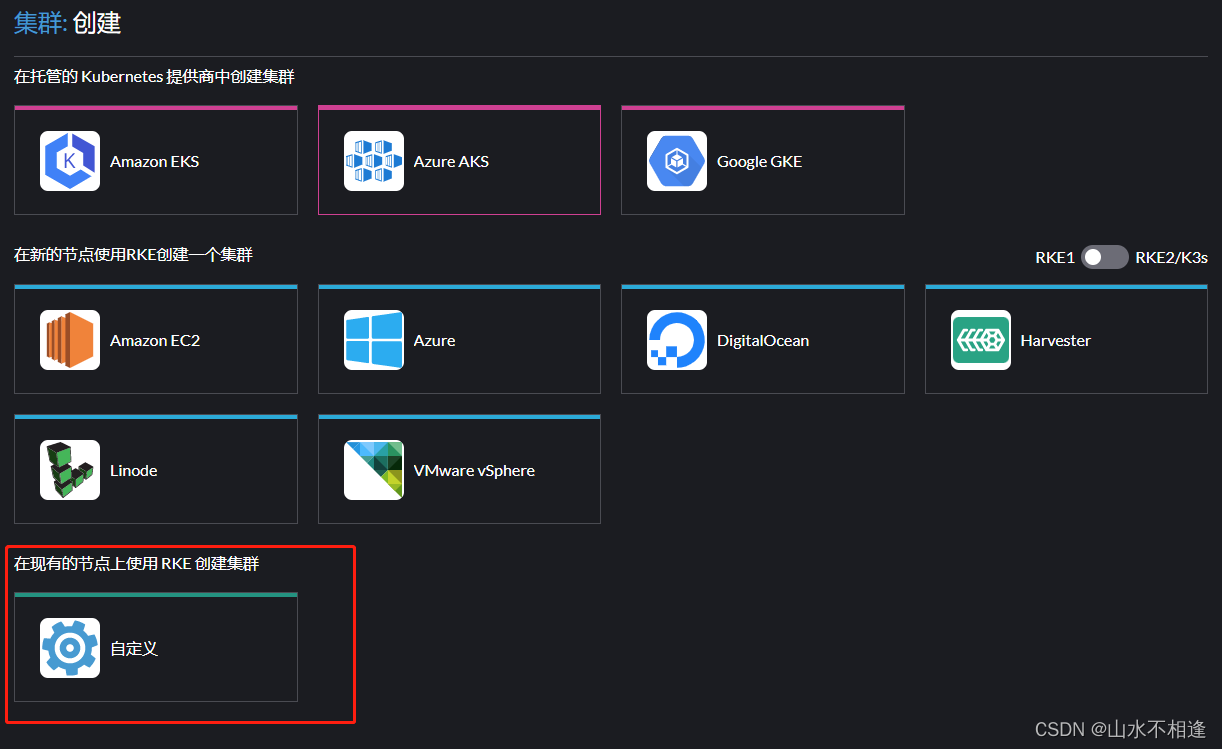Click the RKE2/K3s label
This screenshot has height=749, width=1222.
pos(1171,258)
